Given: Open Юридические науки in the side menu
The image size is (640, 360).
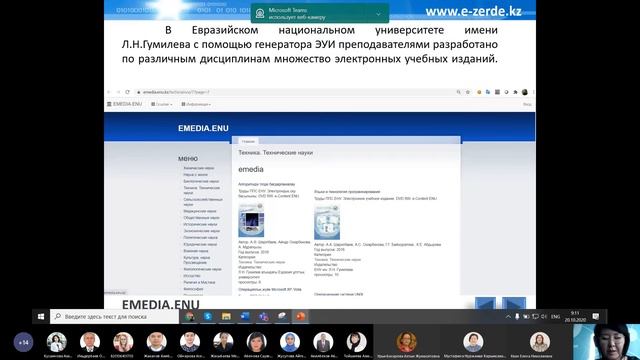Looking at the screenshot, I should pyautogui.click(x=200, y=244).
